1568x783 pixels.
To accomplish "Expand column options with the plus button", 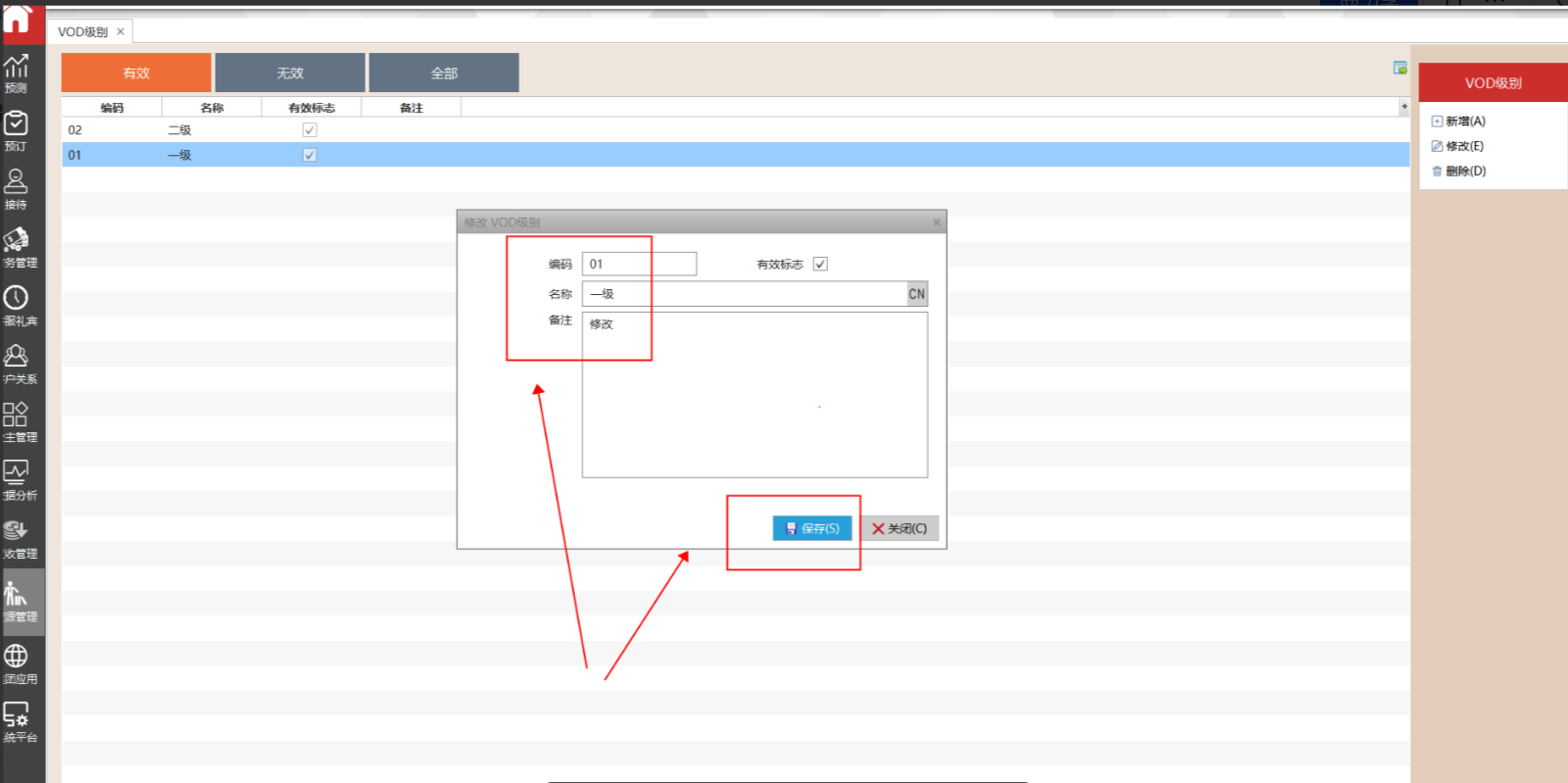I will [1404, 107].
